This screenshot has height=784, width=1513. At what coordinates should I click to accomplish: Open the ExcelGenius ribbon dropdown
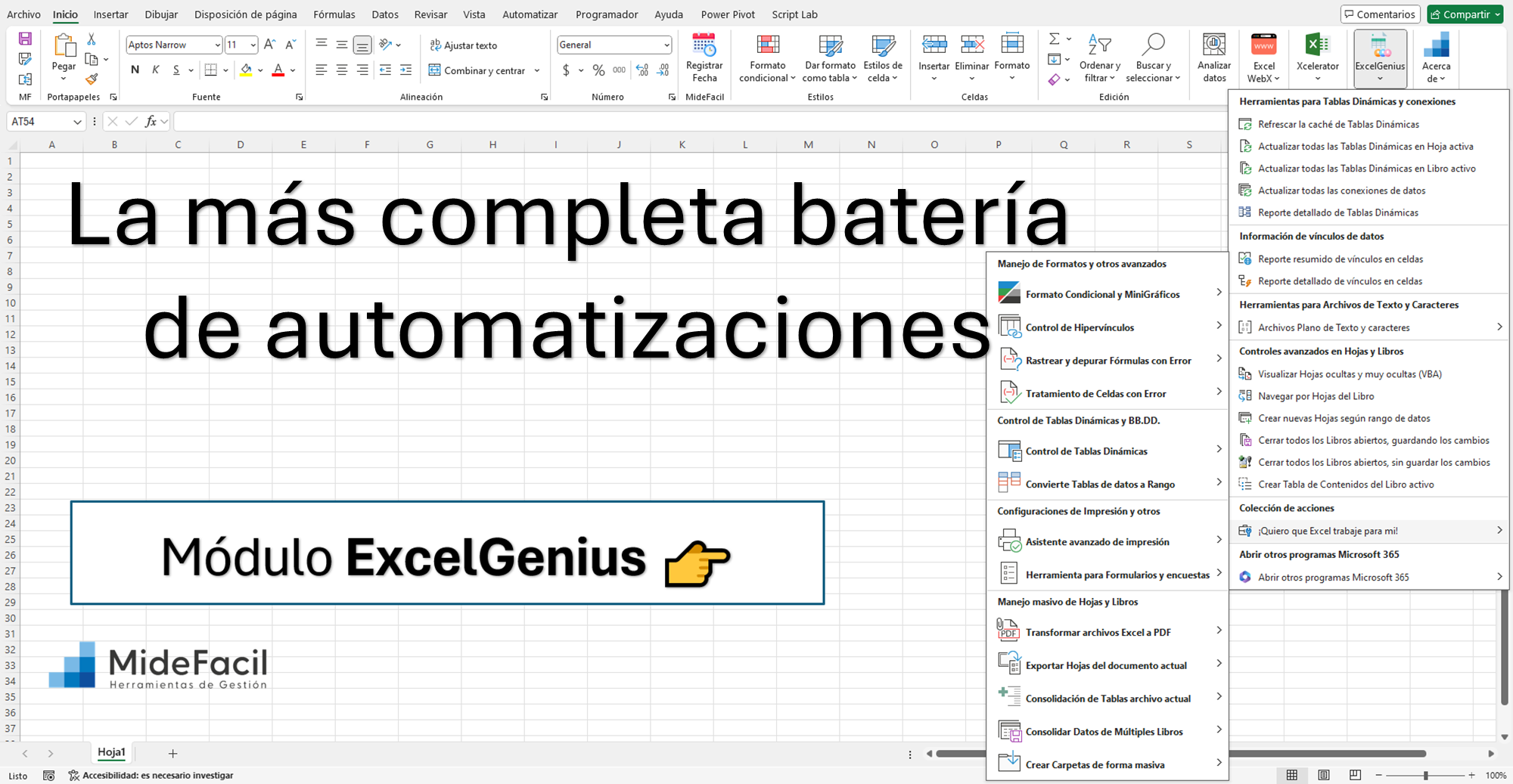(x=1380, y=59)
